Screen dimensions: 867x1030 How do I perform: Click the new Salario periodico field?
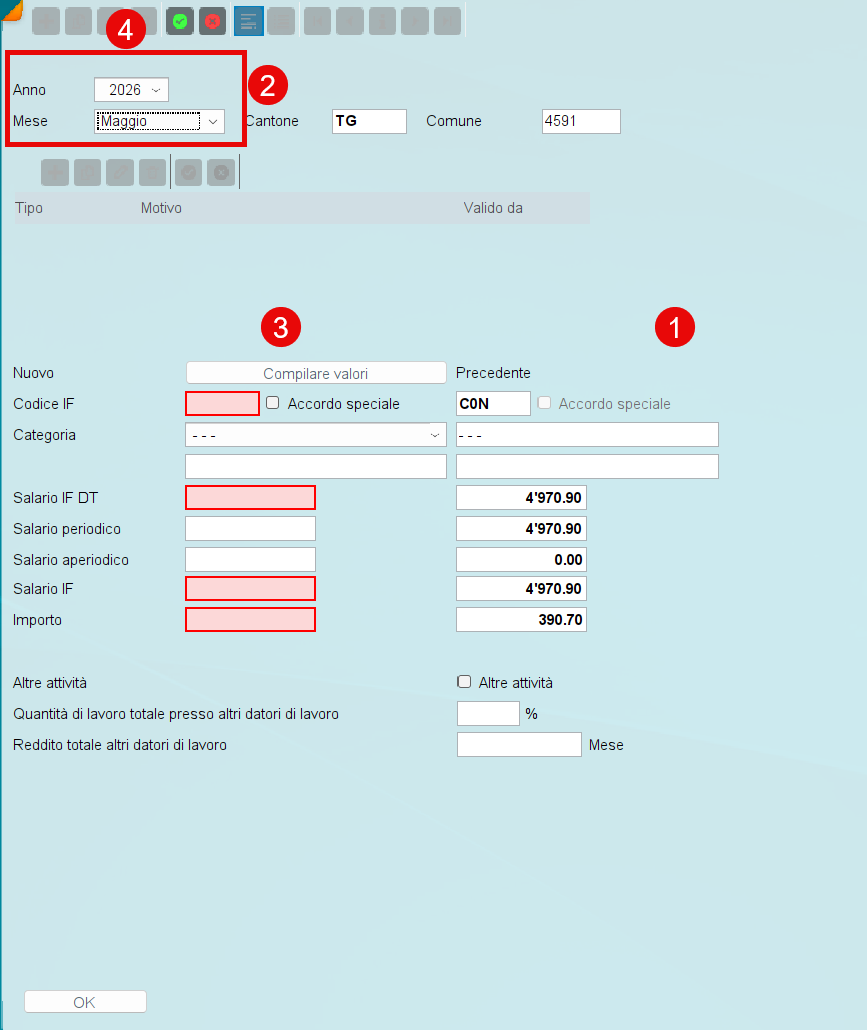tap(250, 529)
